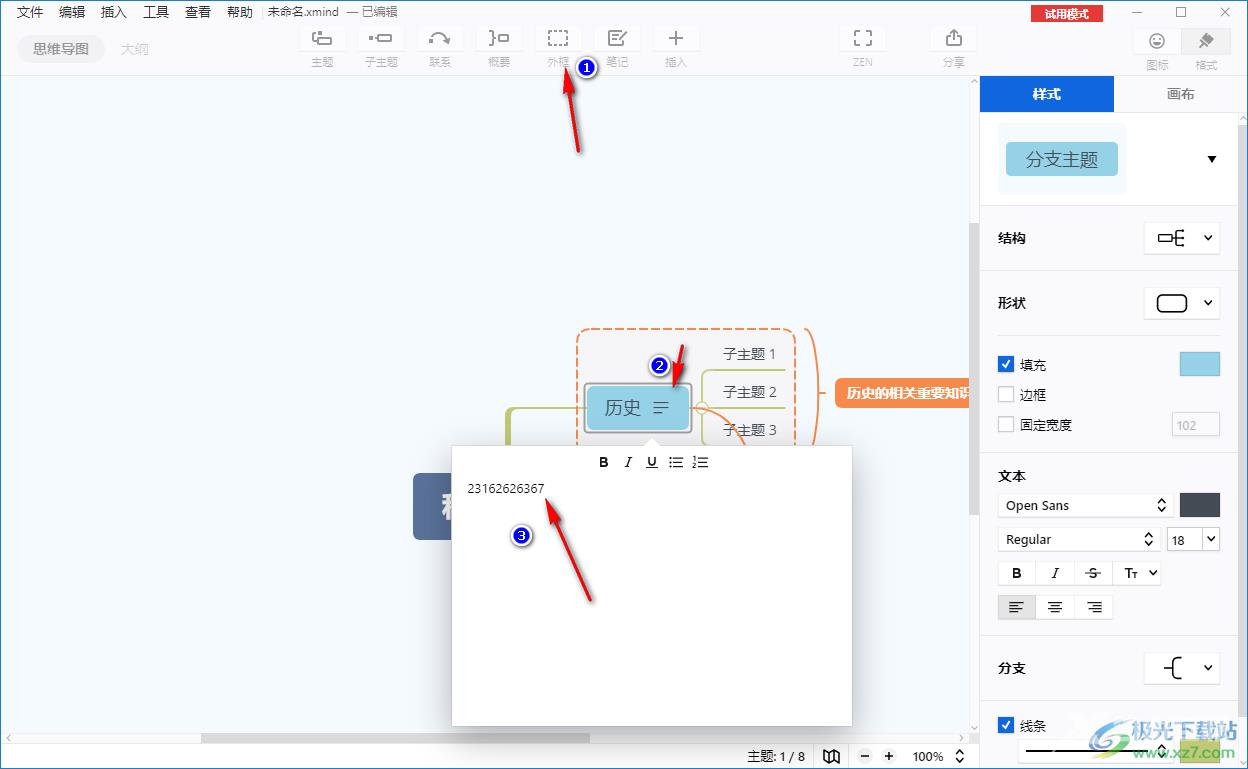Click the note text 23162626367

point(506,488)
